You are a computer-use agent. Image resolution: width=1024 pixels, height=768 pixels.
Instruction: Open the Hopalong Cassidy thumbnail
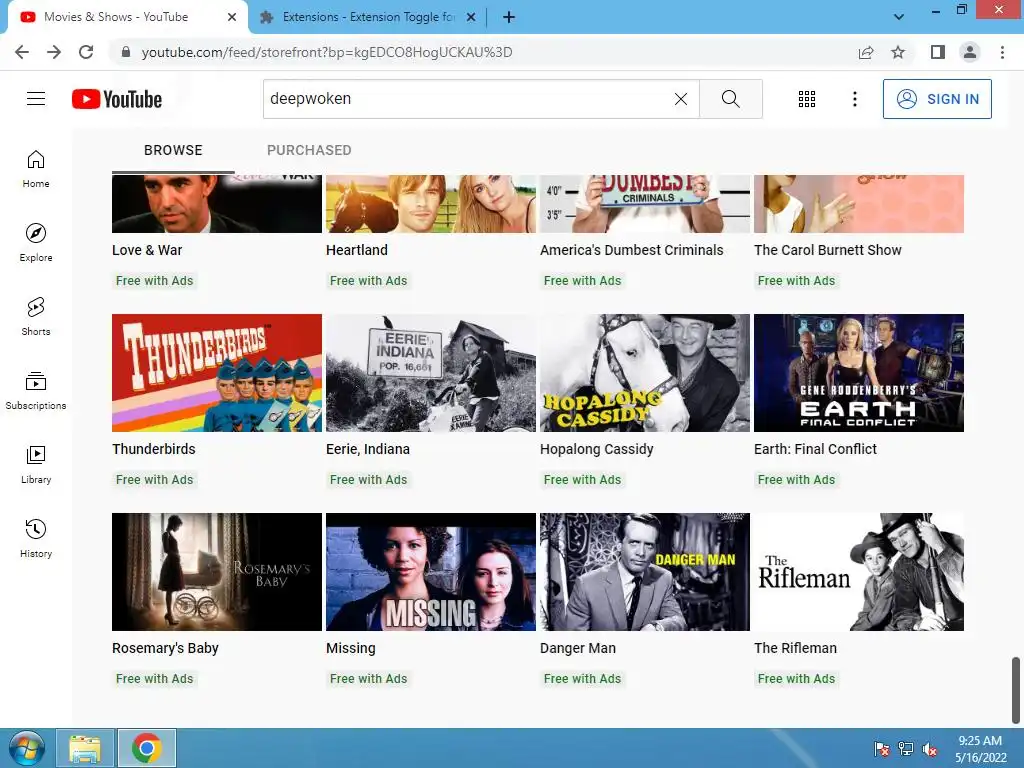pos(645,373)
